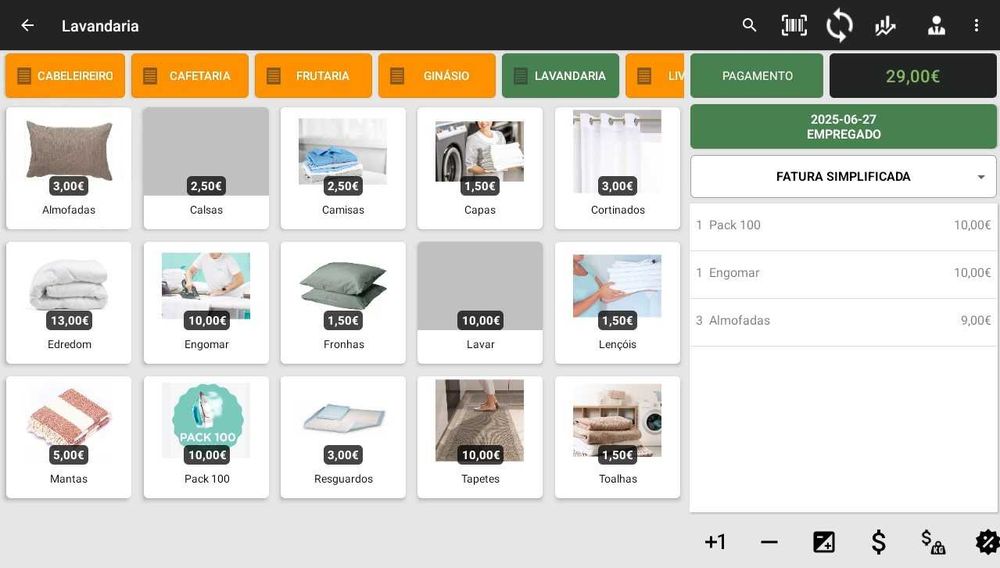Switch to the Cabeleireiro category
This screenshot has height=568, width=1000.
tap(65, 76)
